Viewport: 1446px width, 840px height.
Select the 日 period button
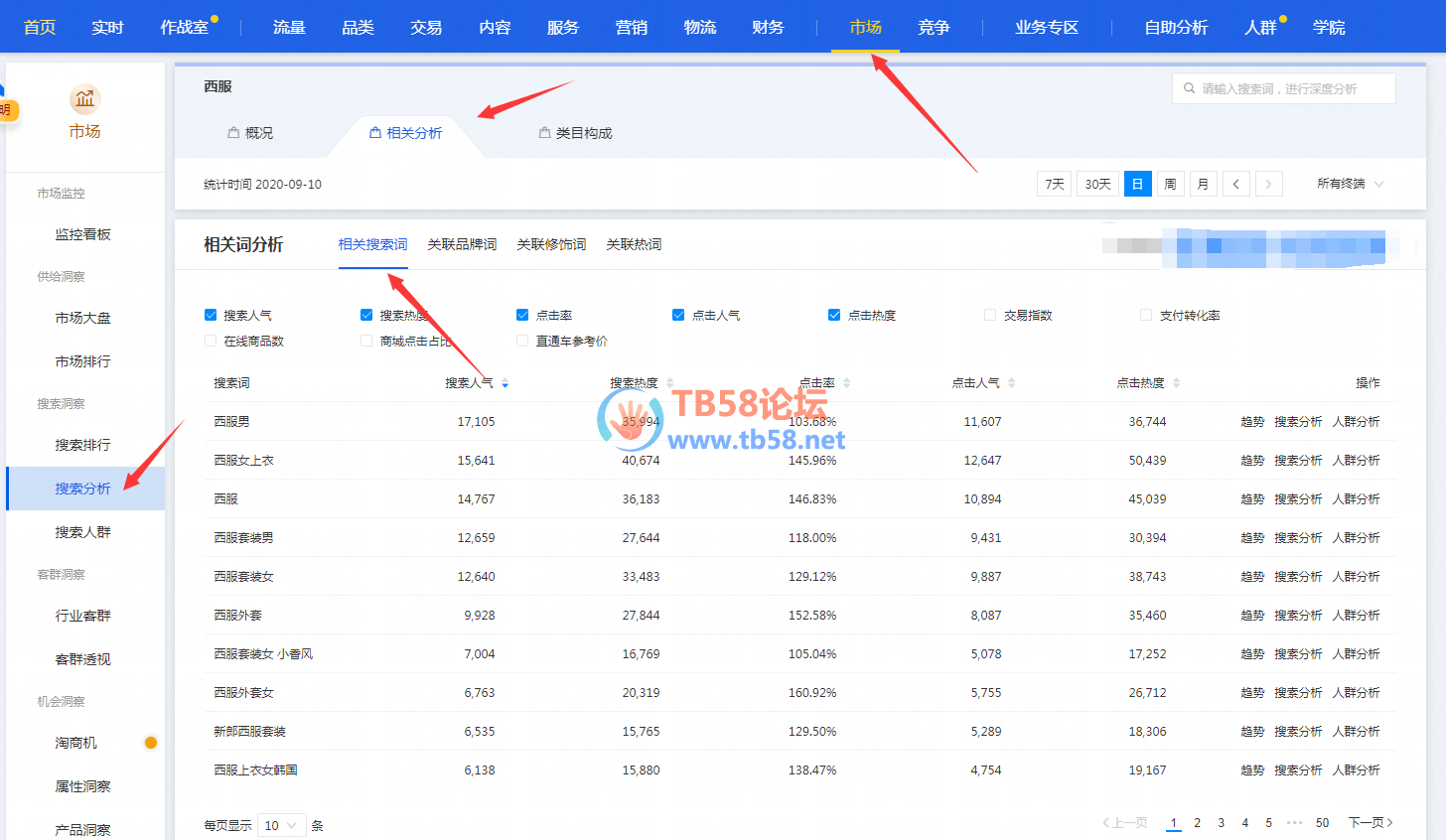click(x=1138, y=184)
